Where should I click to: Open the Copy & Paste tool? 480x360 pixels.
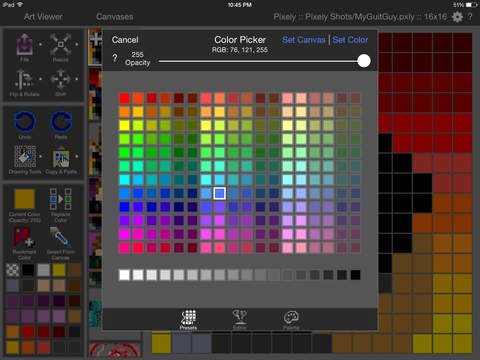61,158
